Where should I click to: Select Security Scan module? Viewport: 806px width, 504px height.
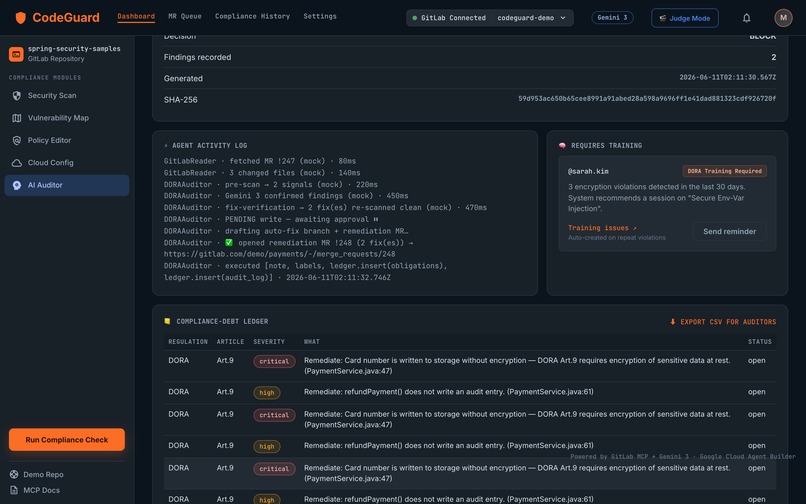click(x=67, y=96)
